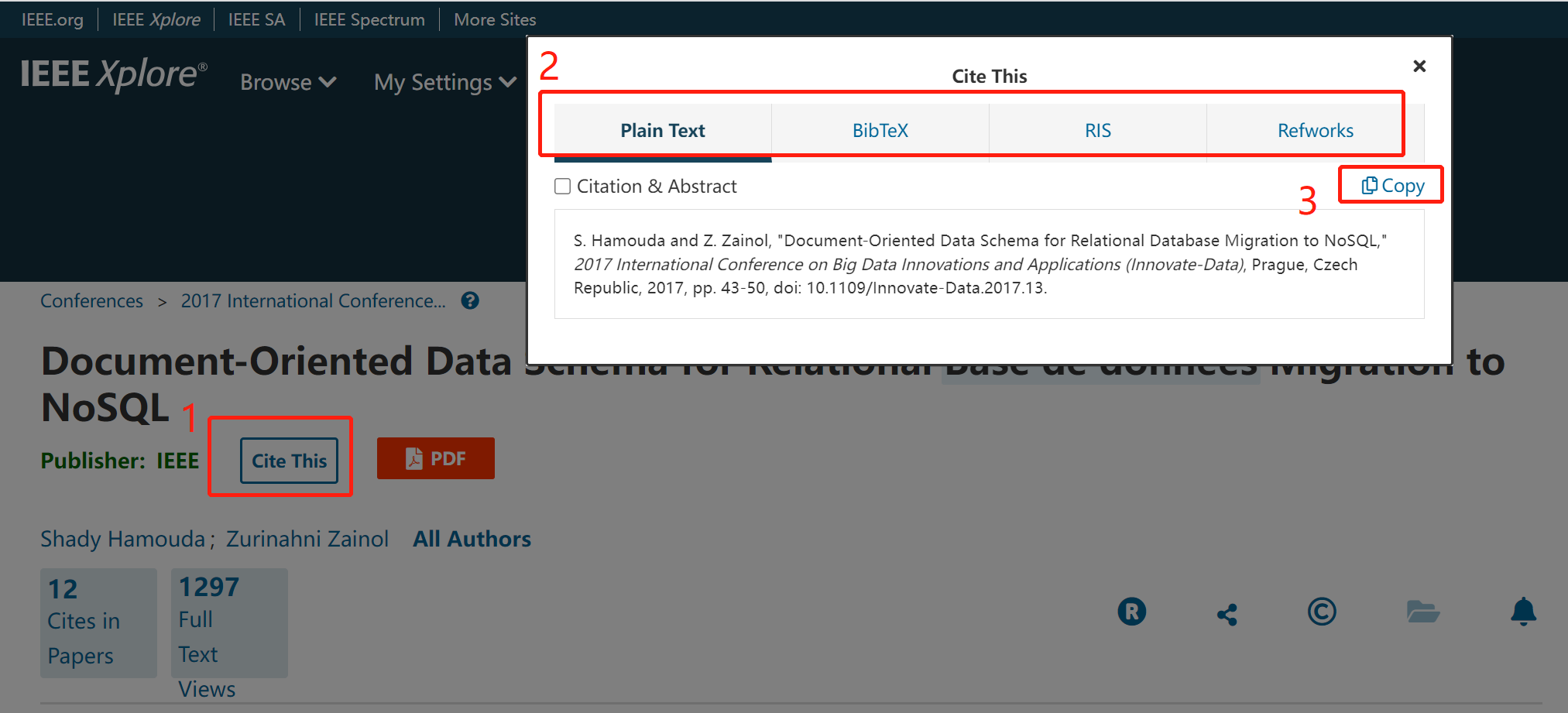Copy the formatted citation text

click(x=1391, y=184)
